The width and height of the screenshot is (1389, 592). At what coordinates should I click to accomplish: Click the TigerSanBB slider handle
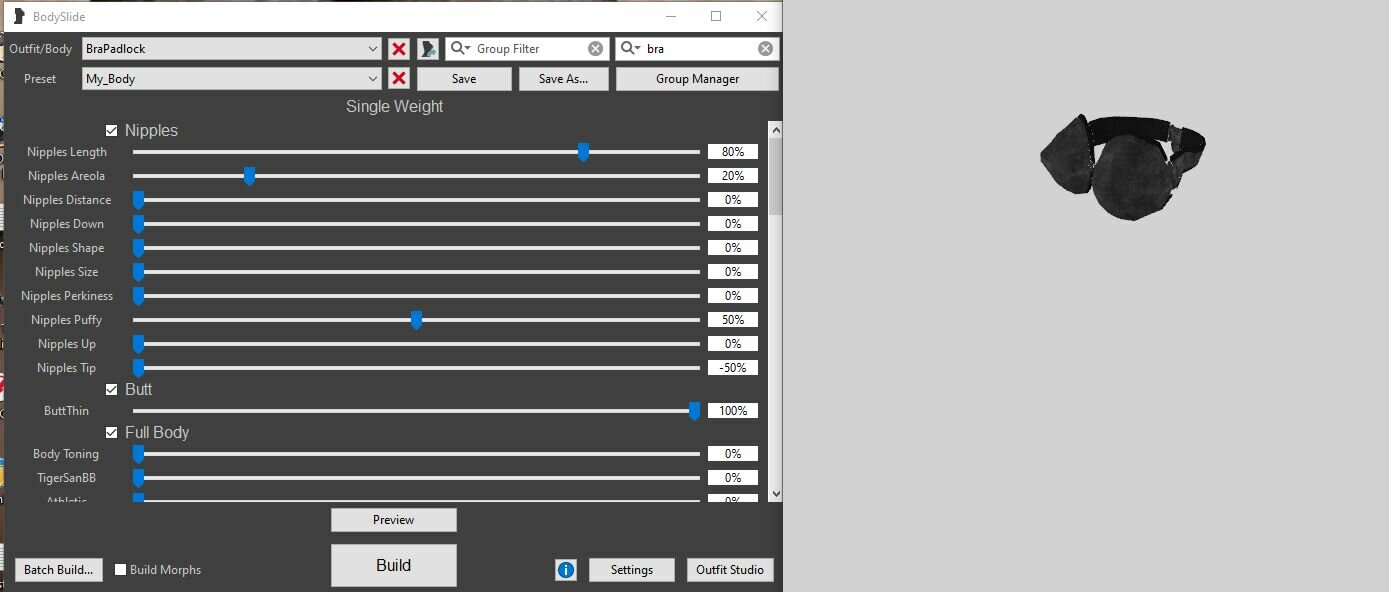click(x=139, y=478)
